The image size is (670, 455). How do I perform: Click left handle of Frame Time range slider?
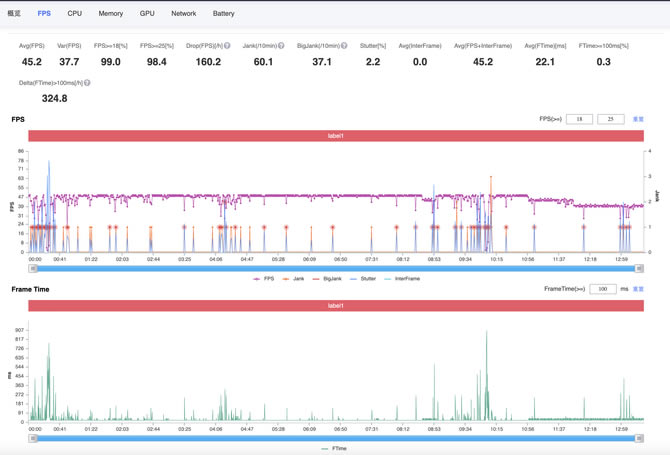click(32, 438)
